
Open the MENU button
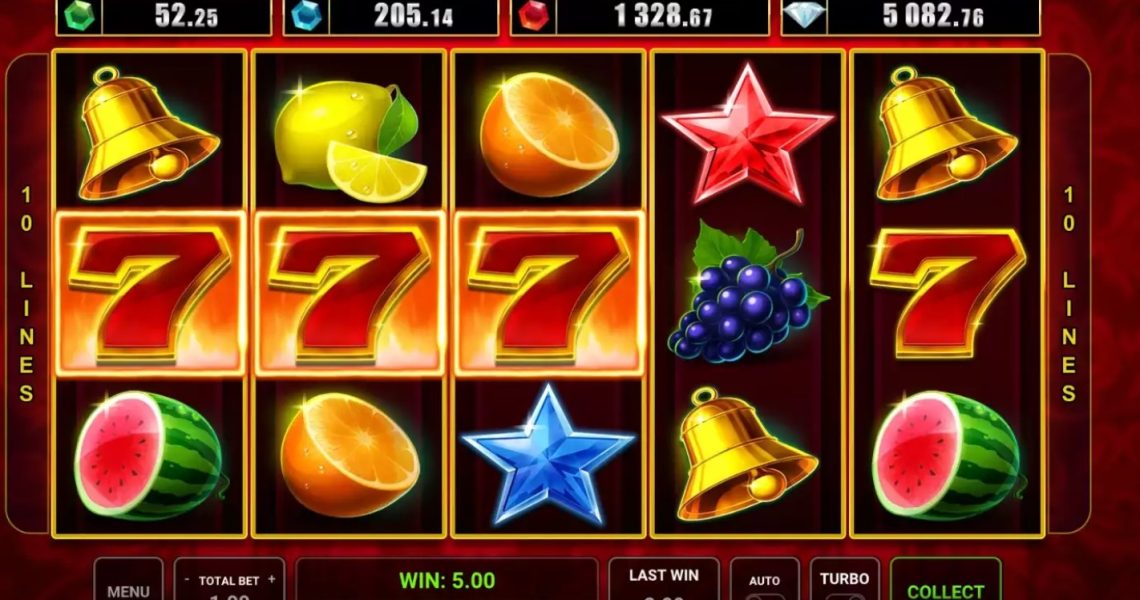[x=128, y=580]
